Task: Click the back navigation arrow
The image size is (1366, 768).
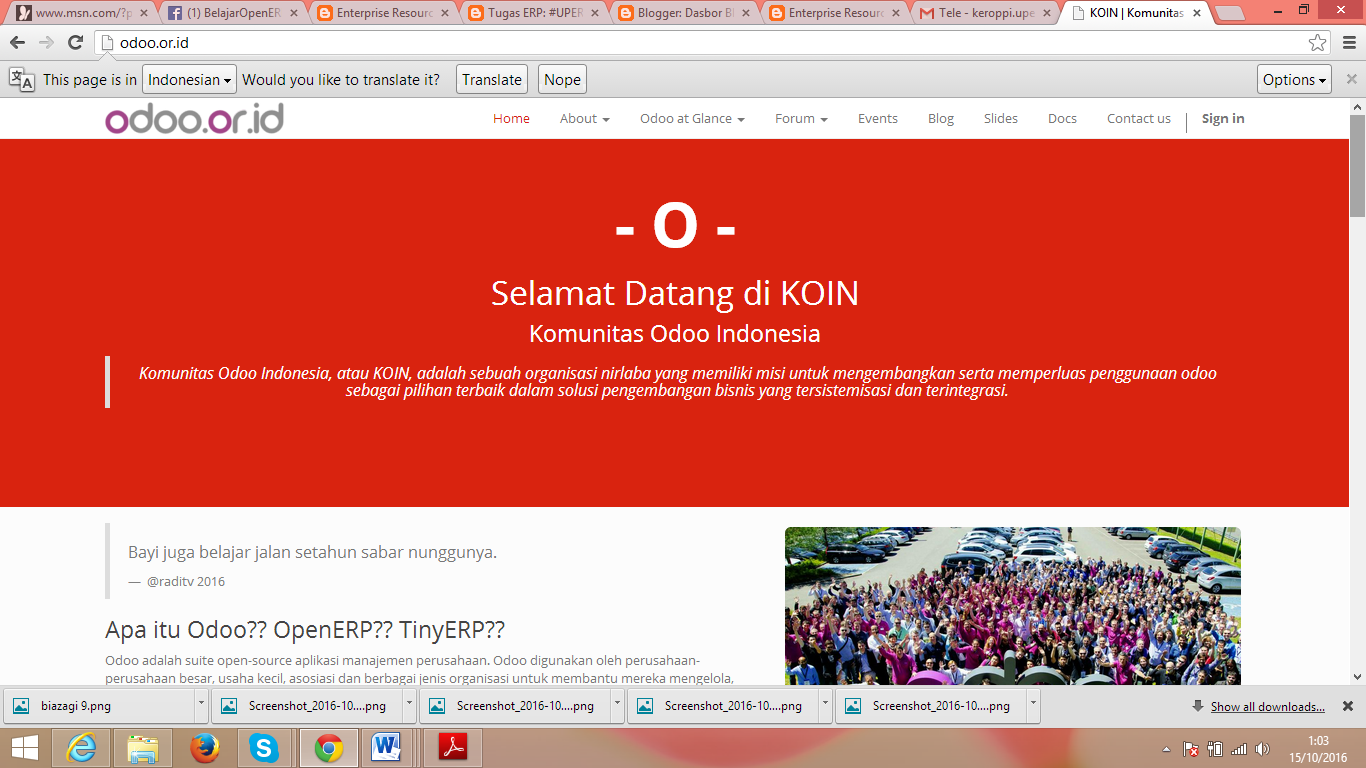Action: pos(16,44)
